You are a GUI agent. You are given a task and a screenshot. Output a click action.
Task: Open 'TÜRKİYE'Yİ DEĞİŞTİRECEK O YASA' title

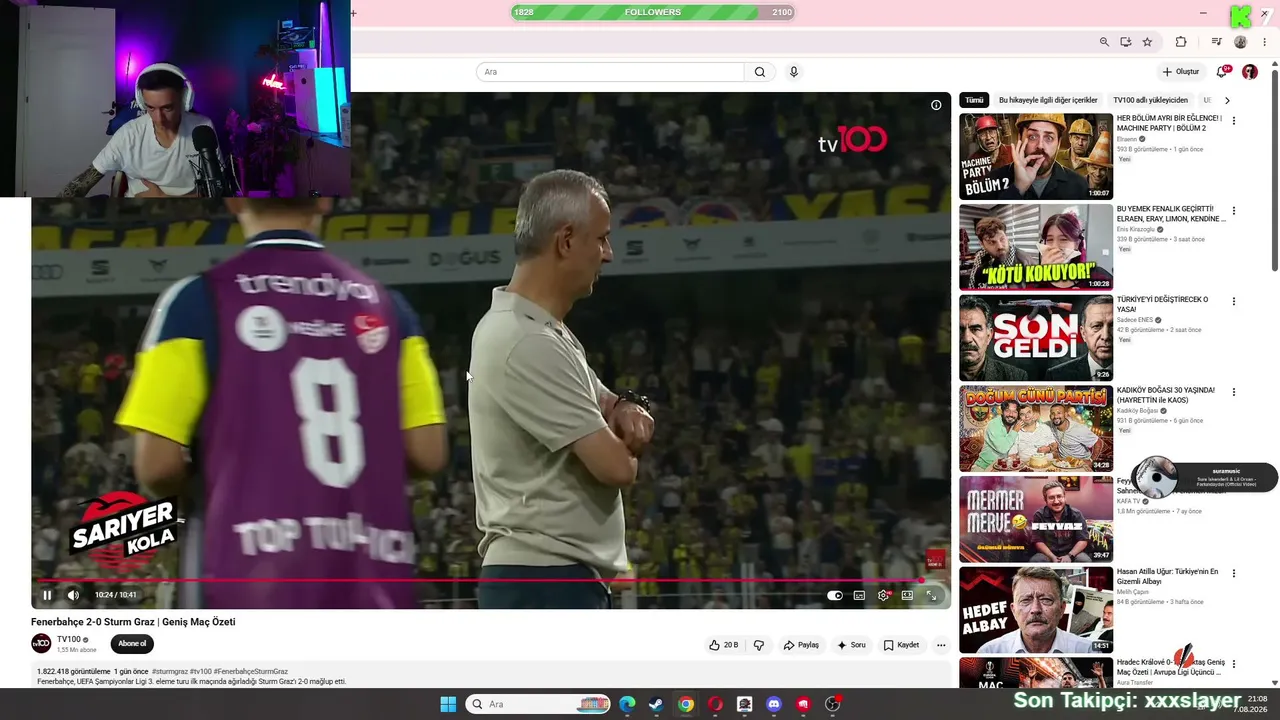tap(1163, 304)
